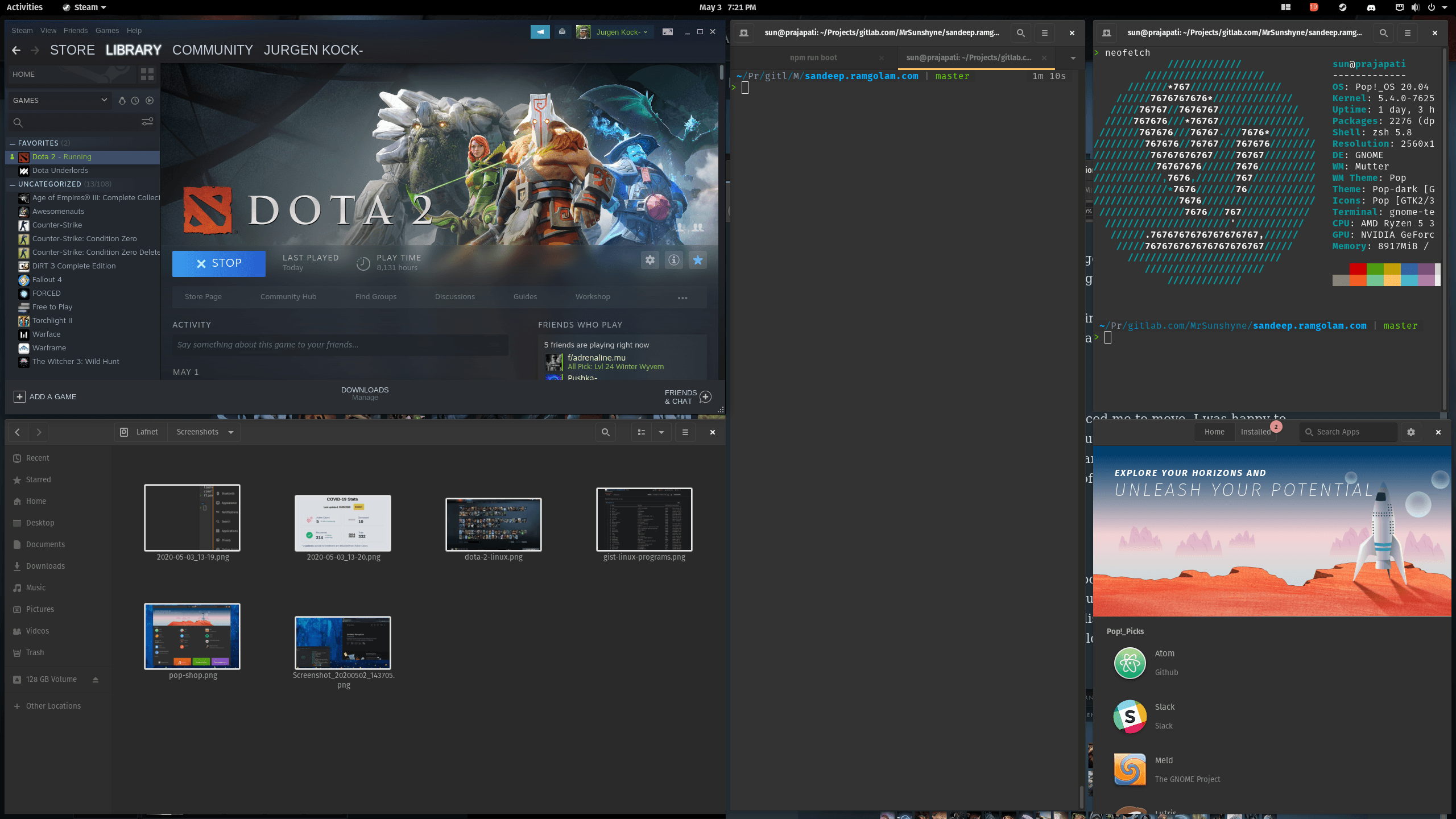Toggle ready-to-play games filter icon

[150, 101]
